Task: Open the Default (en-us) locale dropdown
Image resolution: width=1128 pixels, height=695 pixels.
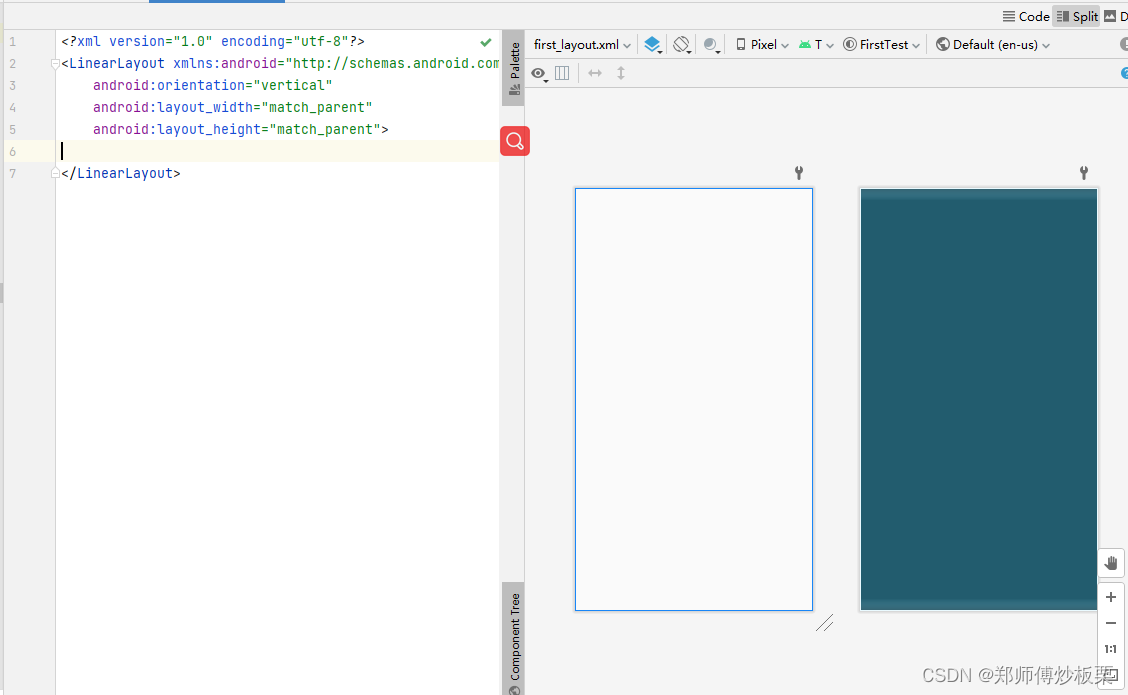Action: point(993,45)
